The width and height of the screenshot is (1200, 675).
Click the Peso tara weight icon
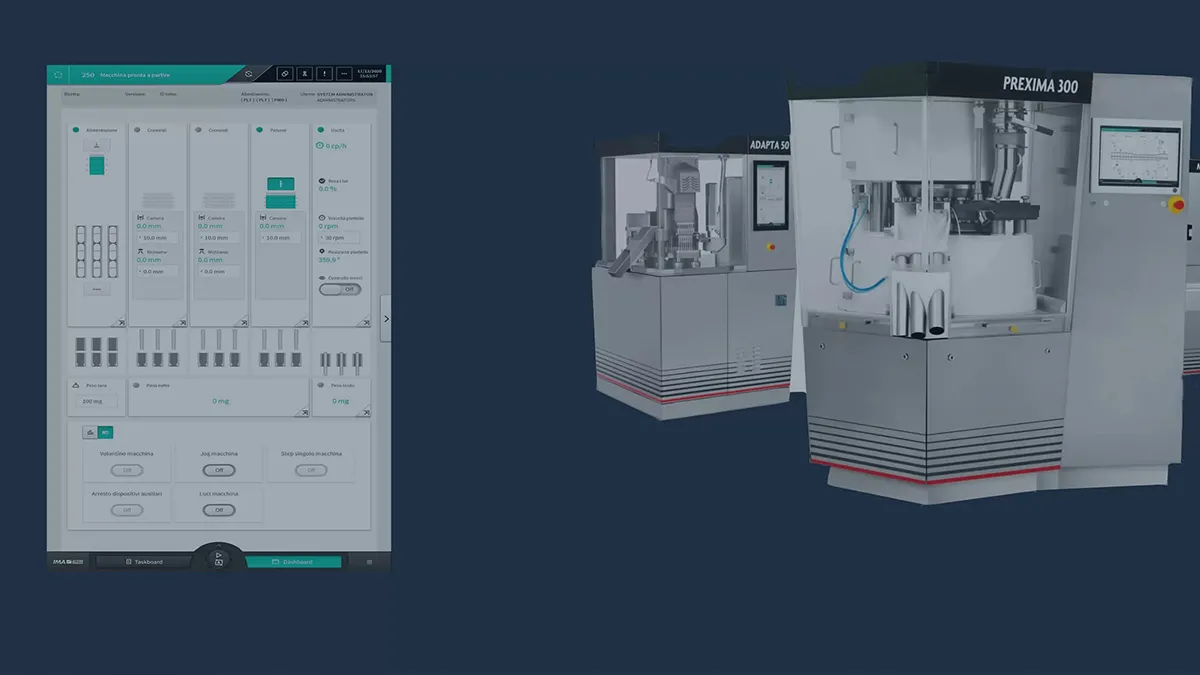(77, 384)
